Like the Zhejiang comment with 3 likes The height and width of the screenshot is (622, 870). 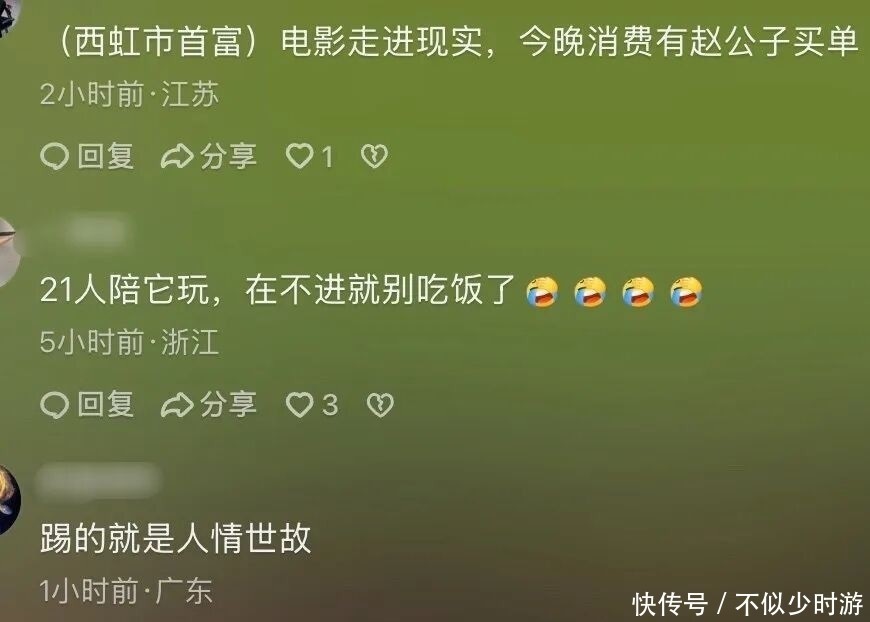pos(300,404)
